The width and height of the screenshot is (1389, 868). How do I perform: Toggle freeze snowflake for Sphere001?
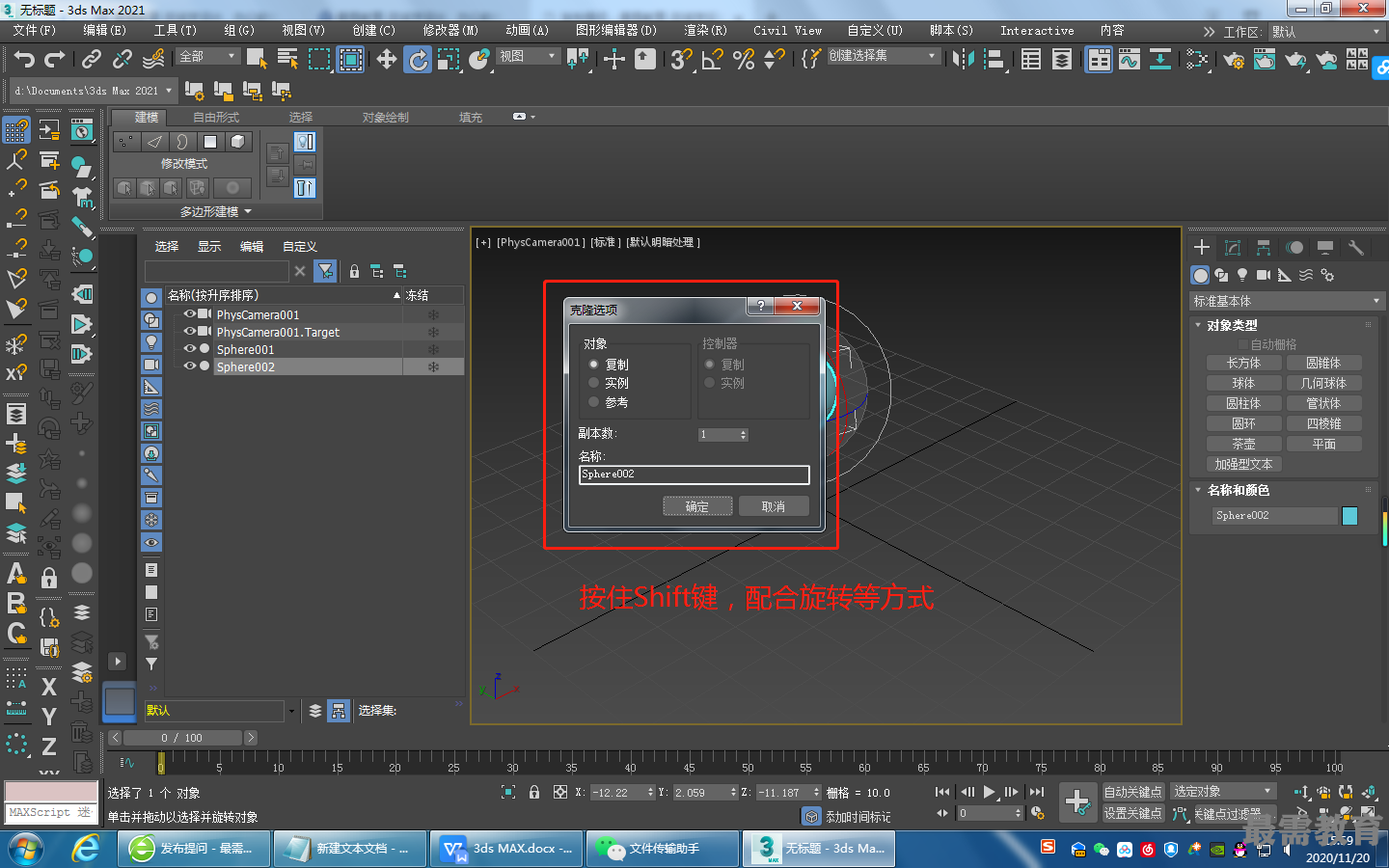pyautogui.click(x=433, y=349)
